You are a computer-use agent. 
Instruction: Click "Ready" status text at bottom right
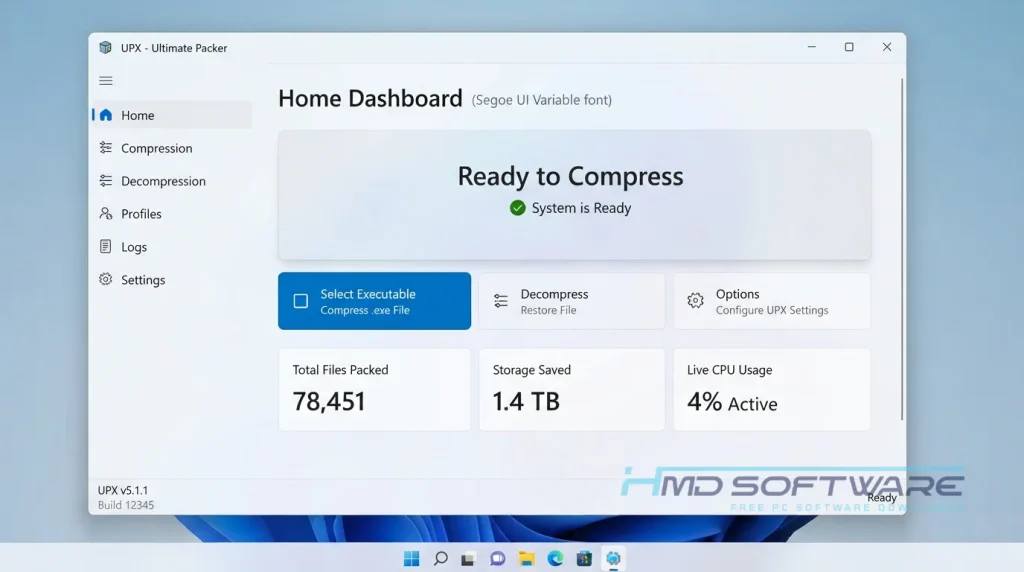[882, 498]
